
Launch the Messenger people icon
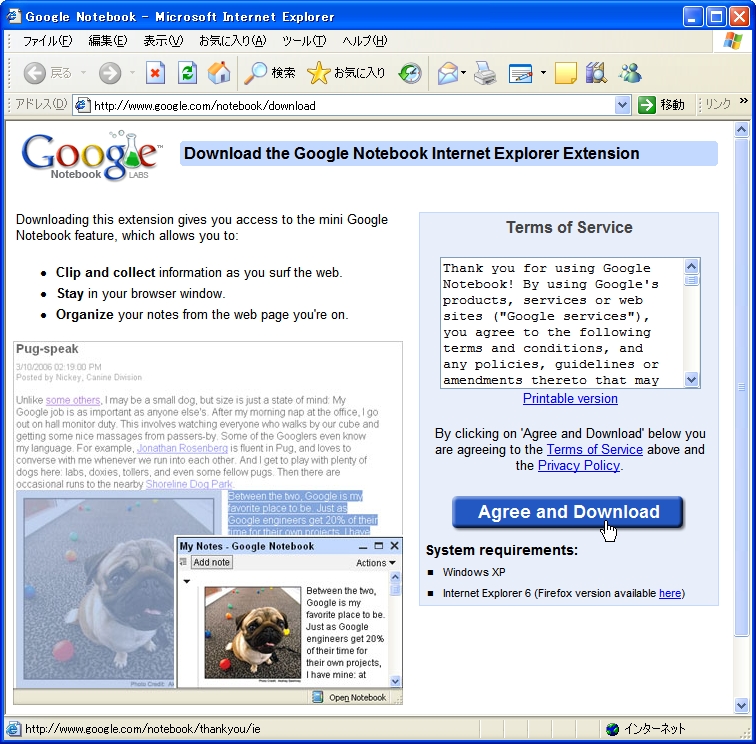(630, 73)
